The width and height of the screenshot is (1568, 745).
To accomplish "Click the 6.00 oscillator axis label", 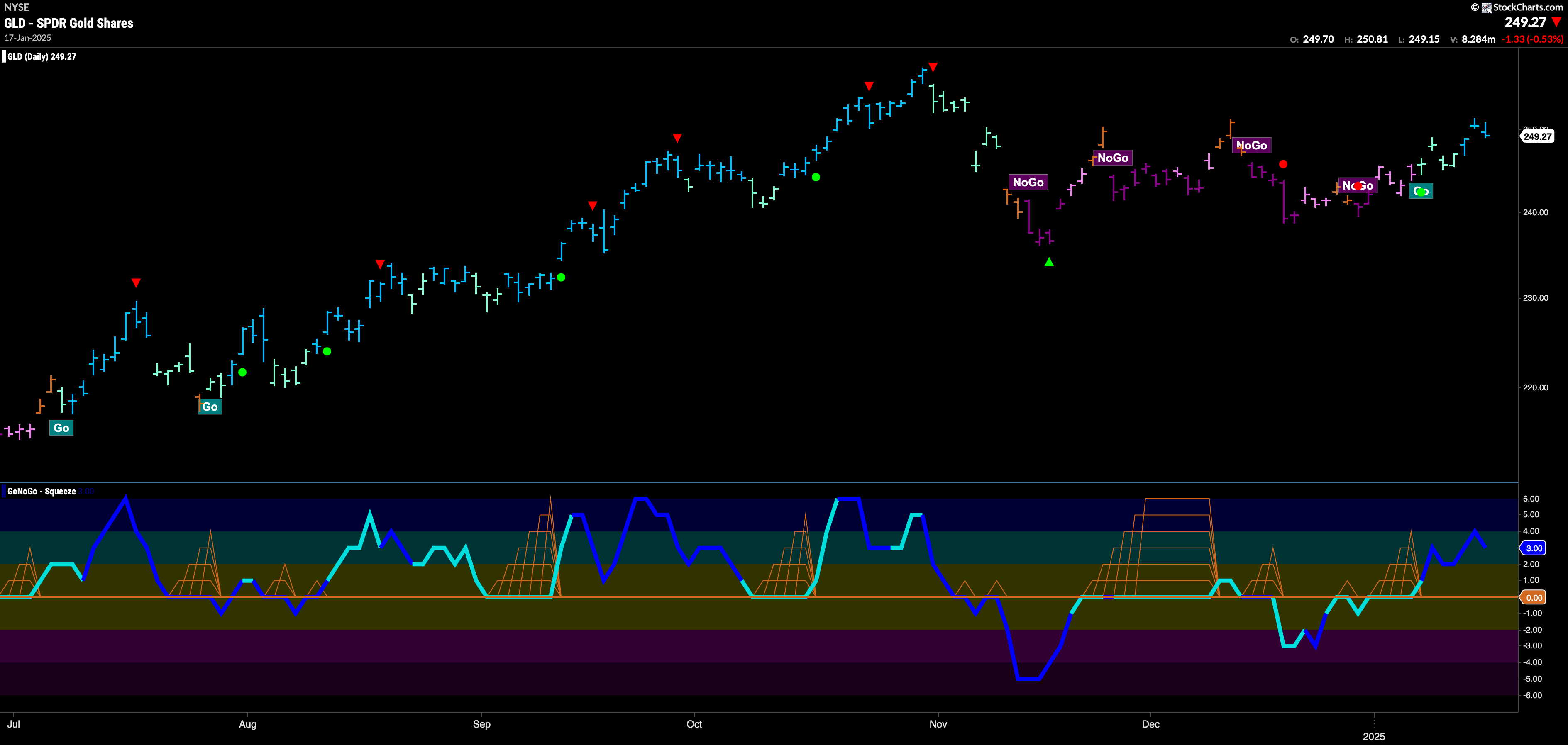I will coord(1531,499).
